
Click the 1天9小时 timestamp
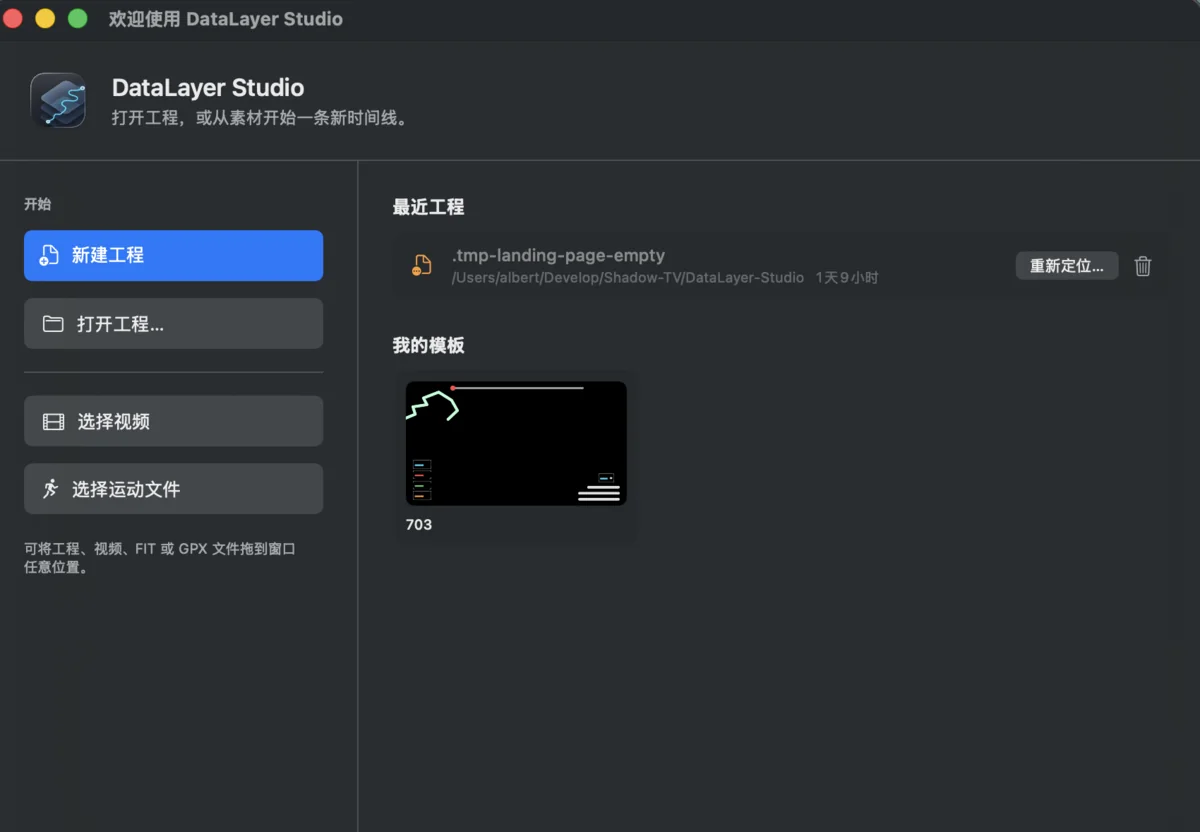click(847, 277)
